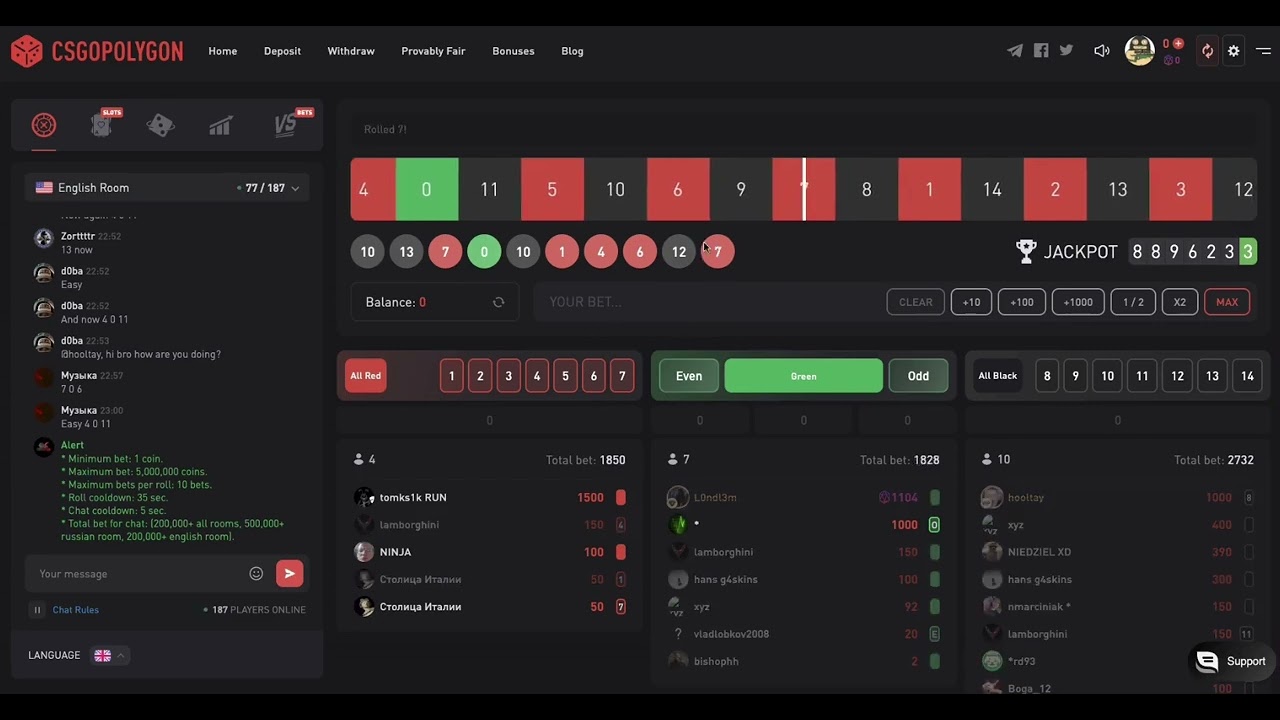The image size is (1280, 720).
Task: Add 100 to the bet
Action: (x=1022, y=302)
